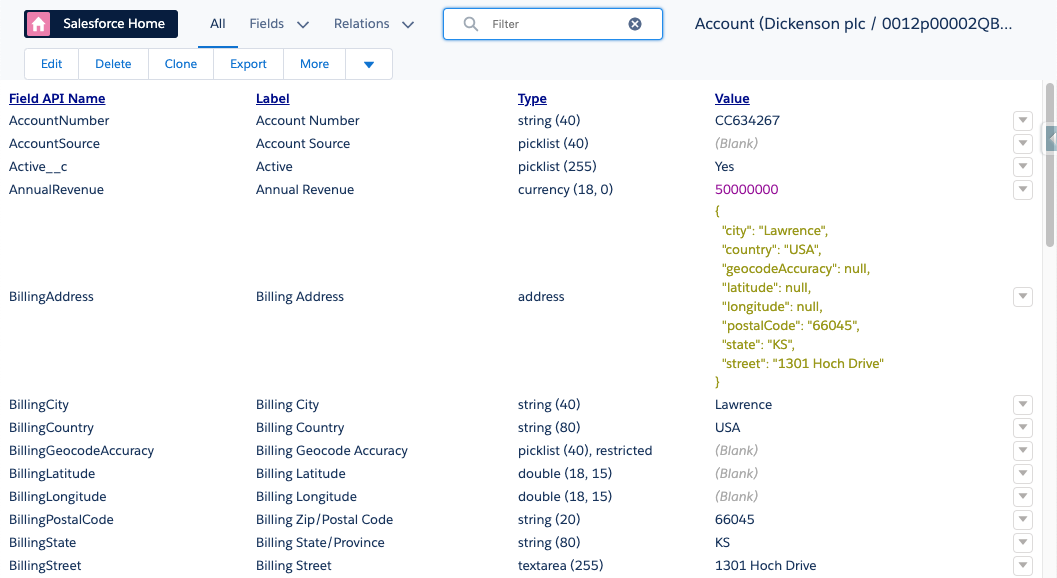Open row menu for AccountNumber

point(1023,121)
